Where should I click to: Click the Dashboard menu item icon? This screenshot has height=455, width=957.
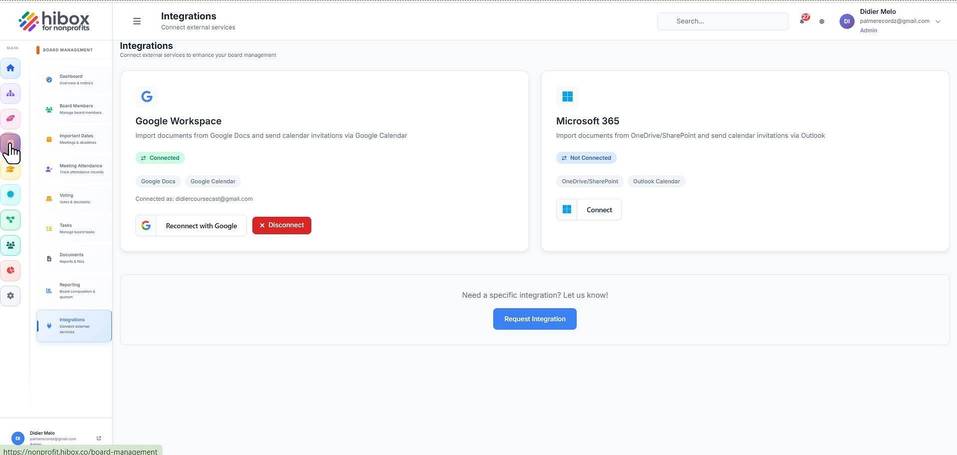click(49, 80)
